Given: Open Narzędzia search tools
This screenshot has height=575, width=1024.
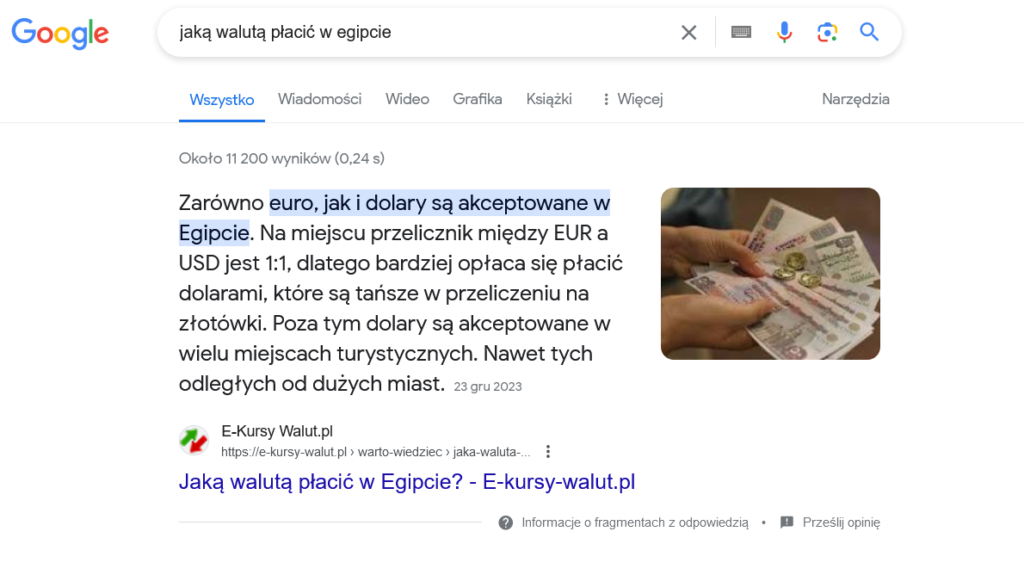Looking at the screenshot, I should coord(856,99).
